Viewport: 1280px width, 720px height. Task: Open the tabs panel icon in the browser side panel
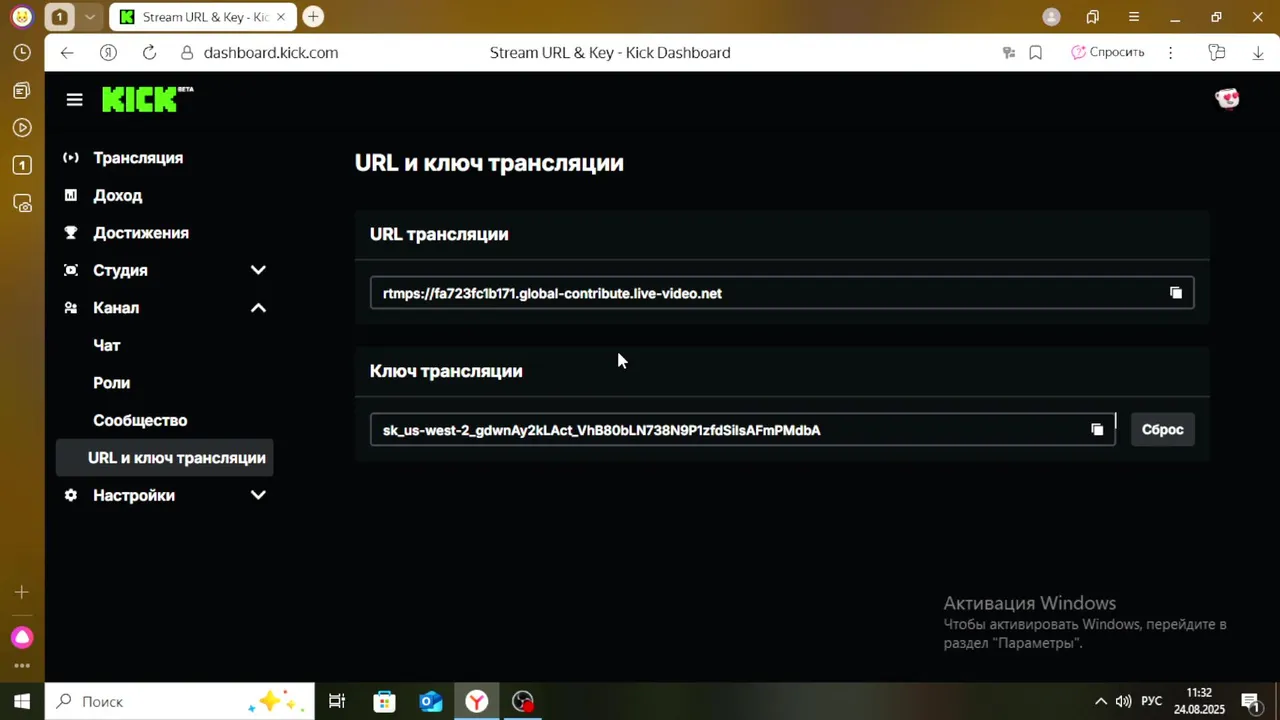coord(22,165)
